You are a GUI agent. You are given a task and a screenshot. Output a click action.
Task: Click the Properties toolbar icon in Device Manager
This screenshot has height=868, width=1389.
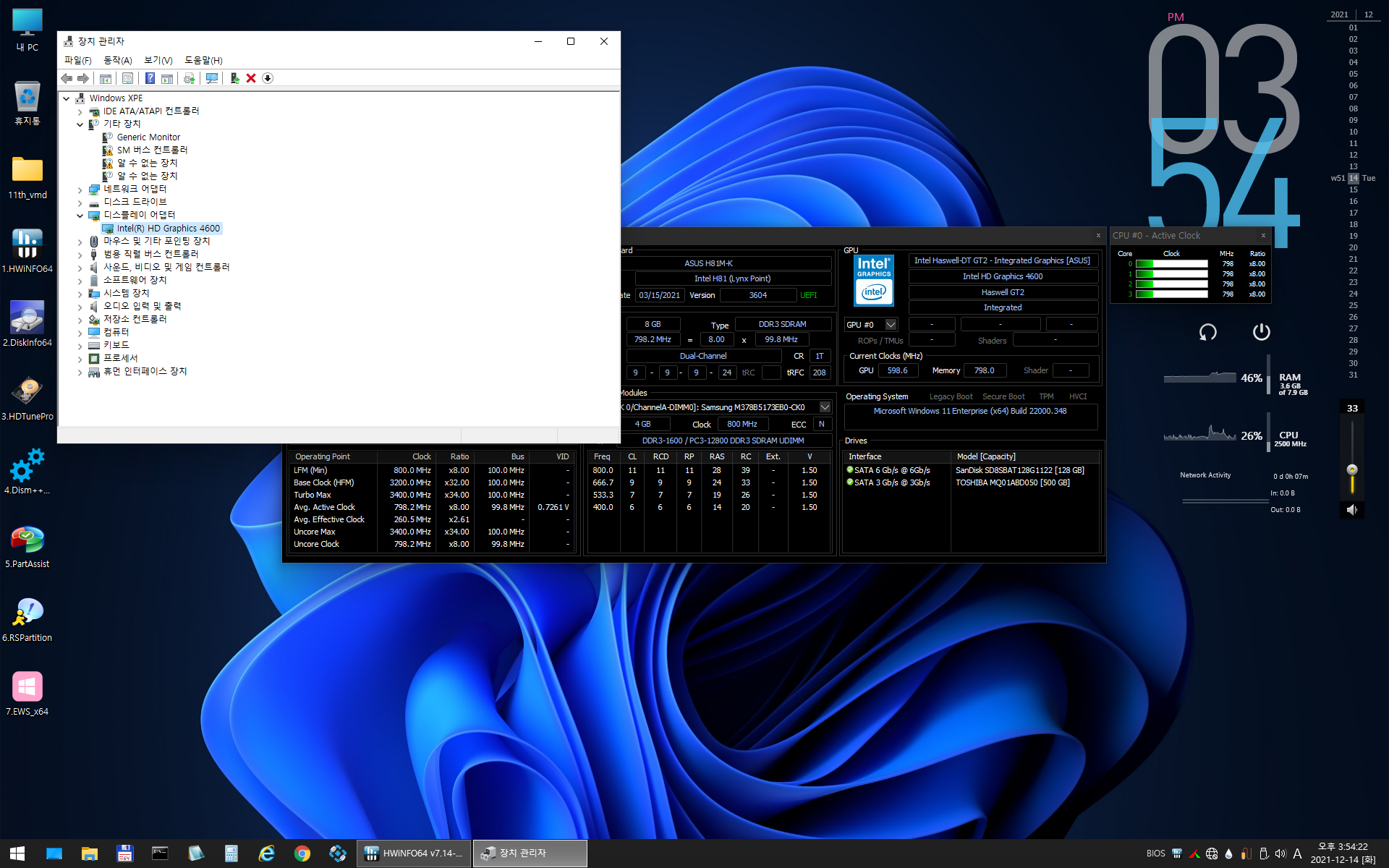click(x=128, y=78)
